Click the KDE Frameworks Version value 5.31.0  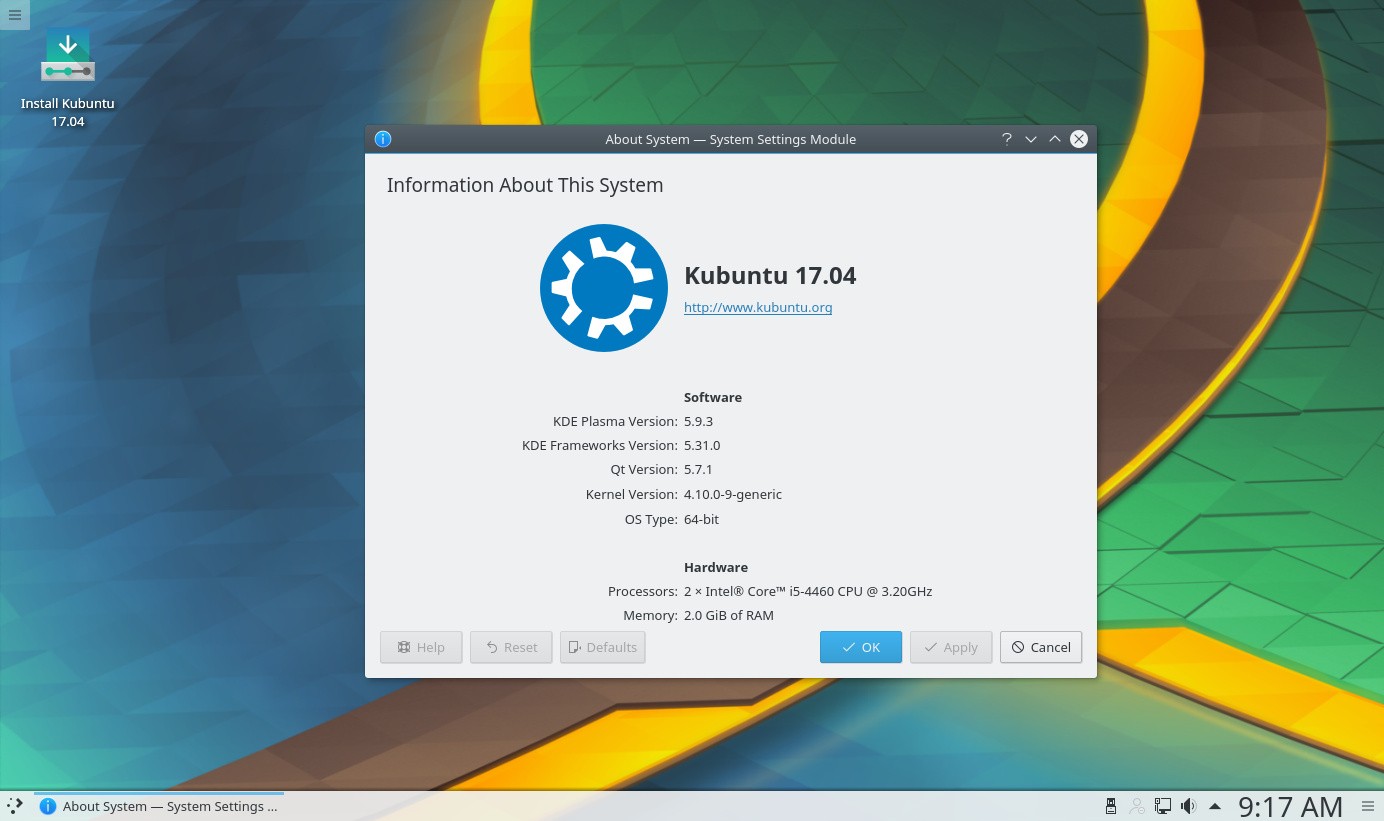tap(702, 445)
